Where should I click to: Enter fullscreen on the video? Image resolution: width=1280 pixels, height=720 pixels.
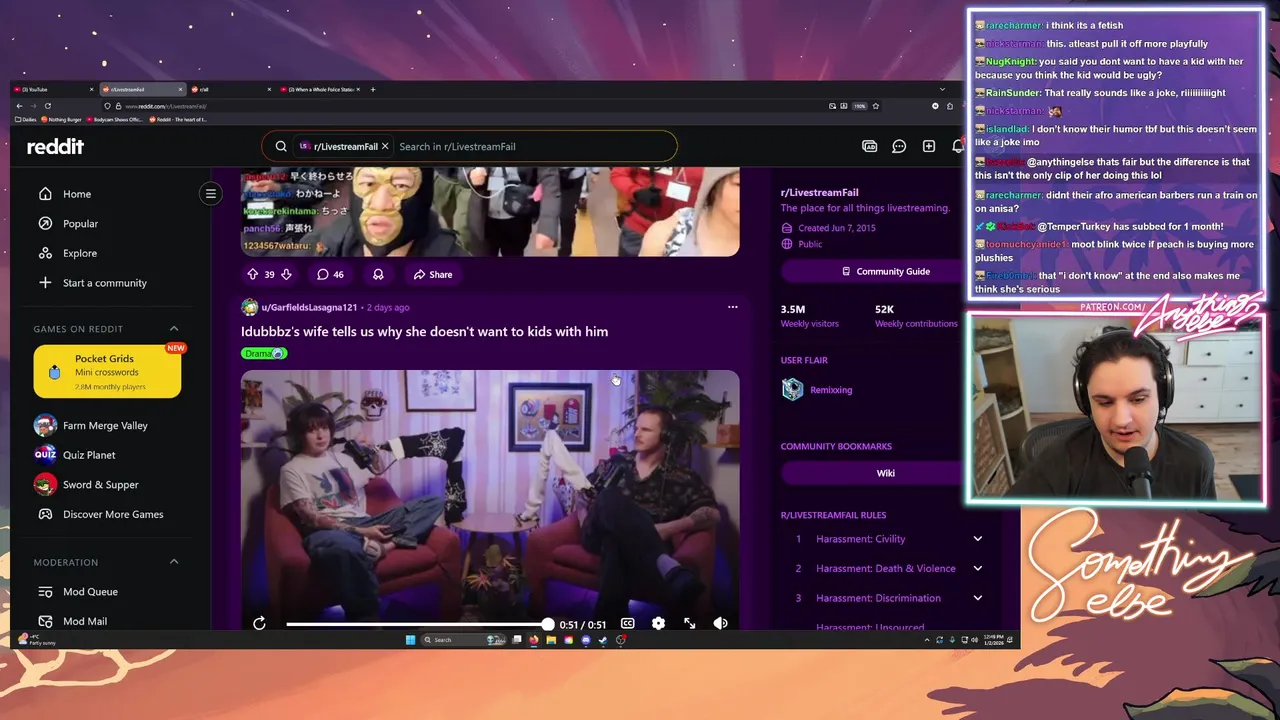[689, 623]
